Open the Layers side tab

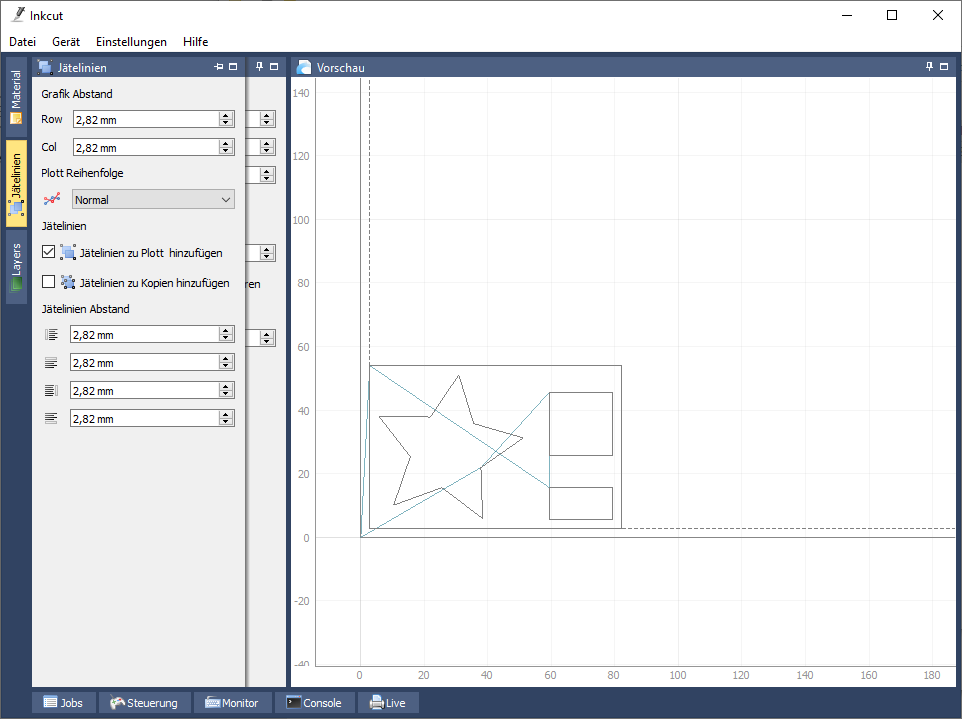(16, 268)
